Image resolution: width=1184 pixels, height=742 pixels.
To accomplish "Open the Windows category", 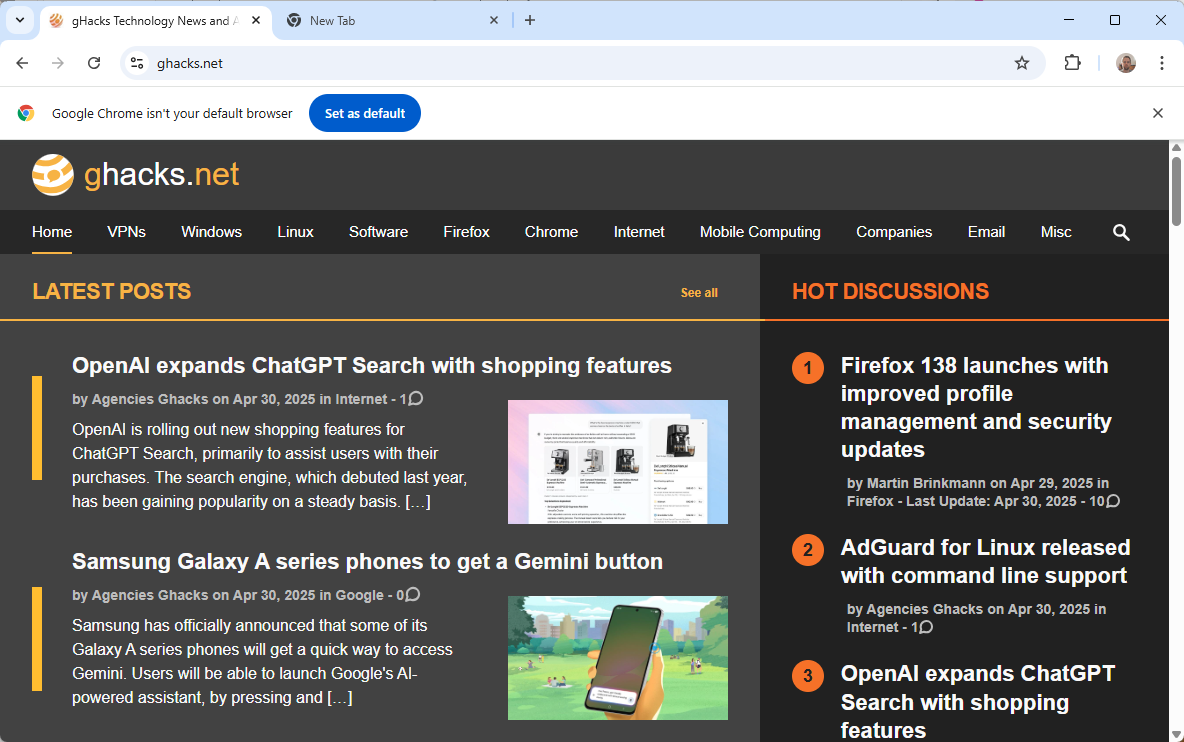I will (211, 232).
